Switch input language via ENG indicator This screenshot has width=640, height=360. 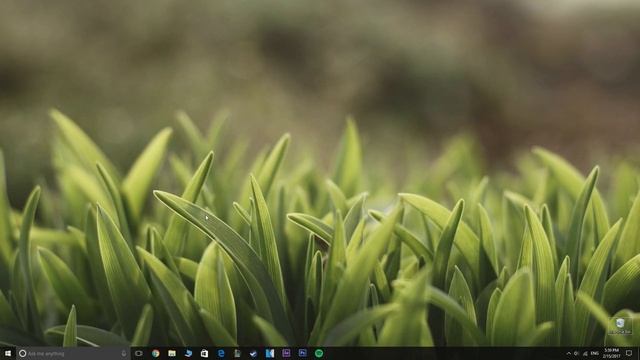(595, 353)
